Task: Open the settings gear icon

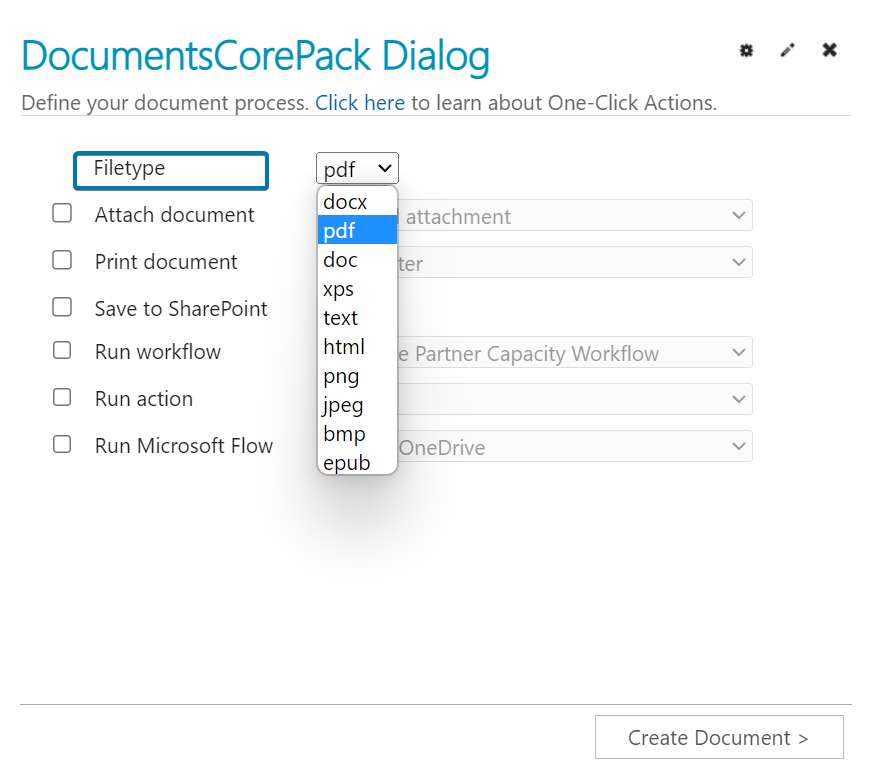Action: (x=746, y=51)
